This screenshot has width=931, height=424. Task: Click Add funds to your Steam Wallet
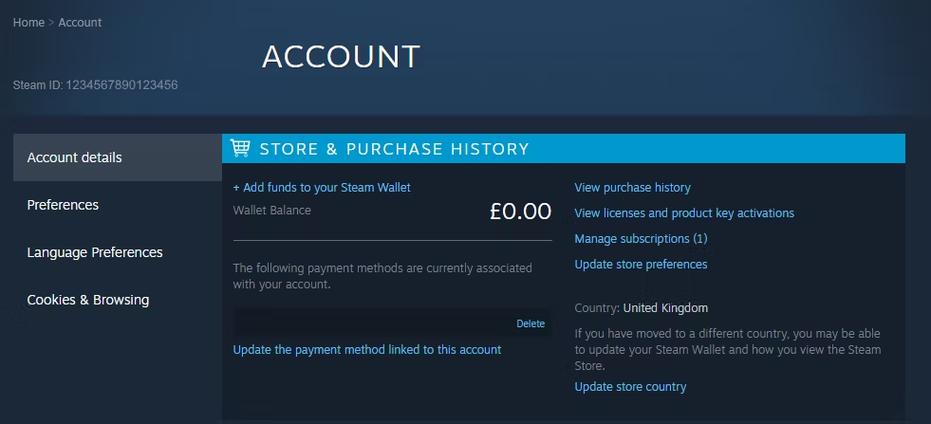point(322,188)
